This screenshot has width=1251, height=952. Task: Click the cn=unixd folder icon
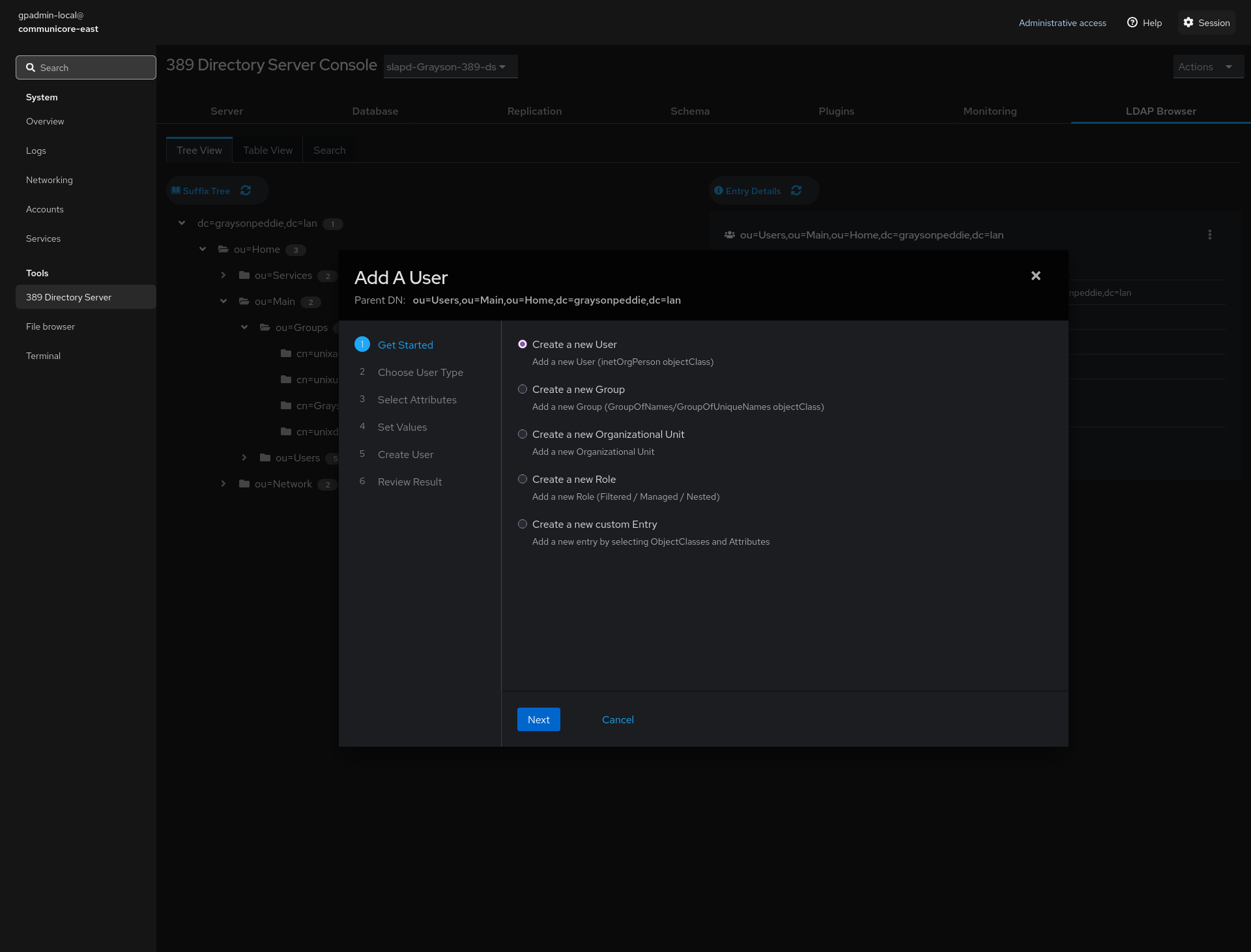point(286,431)
